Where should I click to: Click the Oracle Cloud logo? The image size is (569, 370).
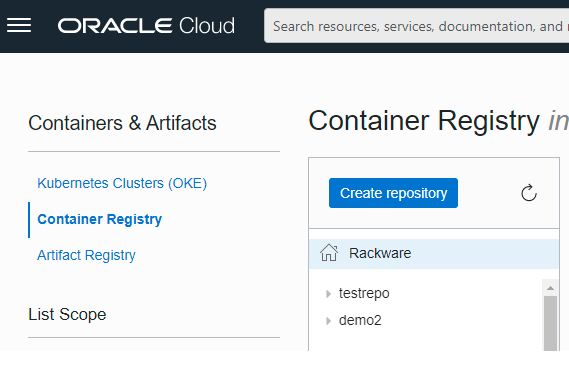click(x=146, y=26)
